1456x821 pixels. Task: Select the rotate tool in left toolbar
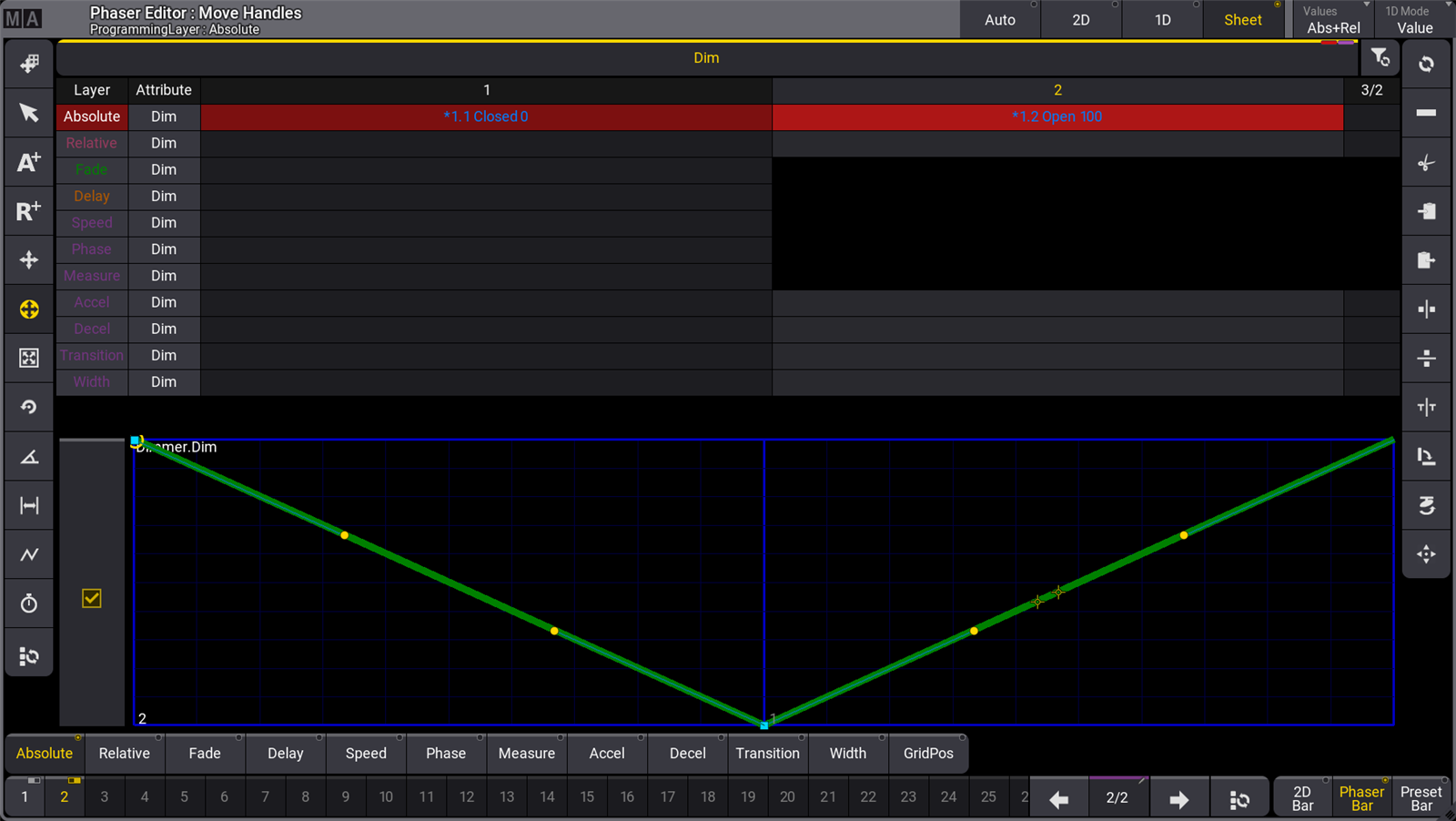coord(29,407)
